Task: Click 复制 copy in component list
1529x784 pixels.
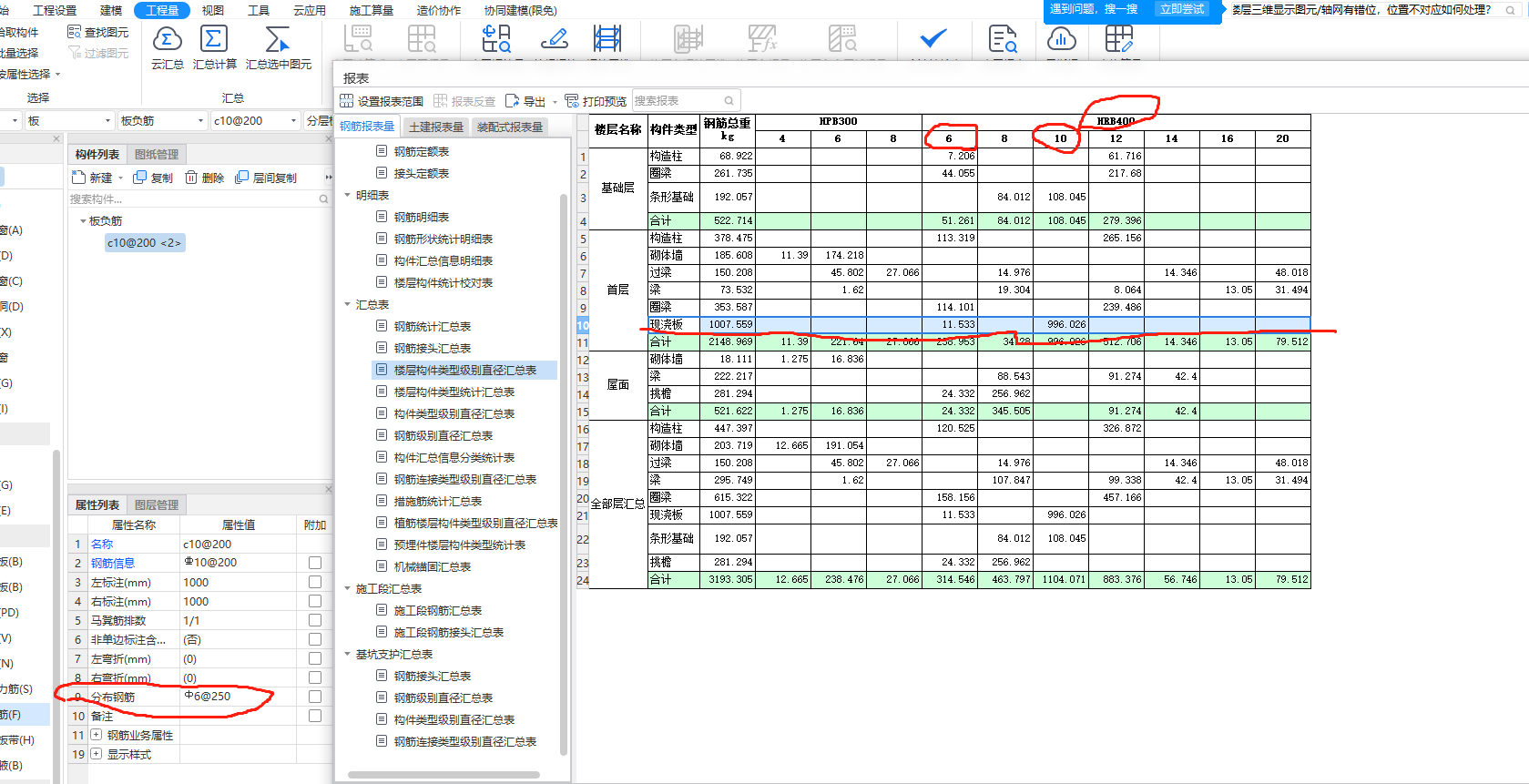Action: coord(153,178)
